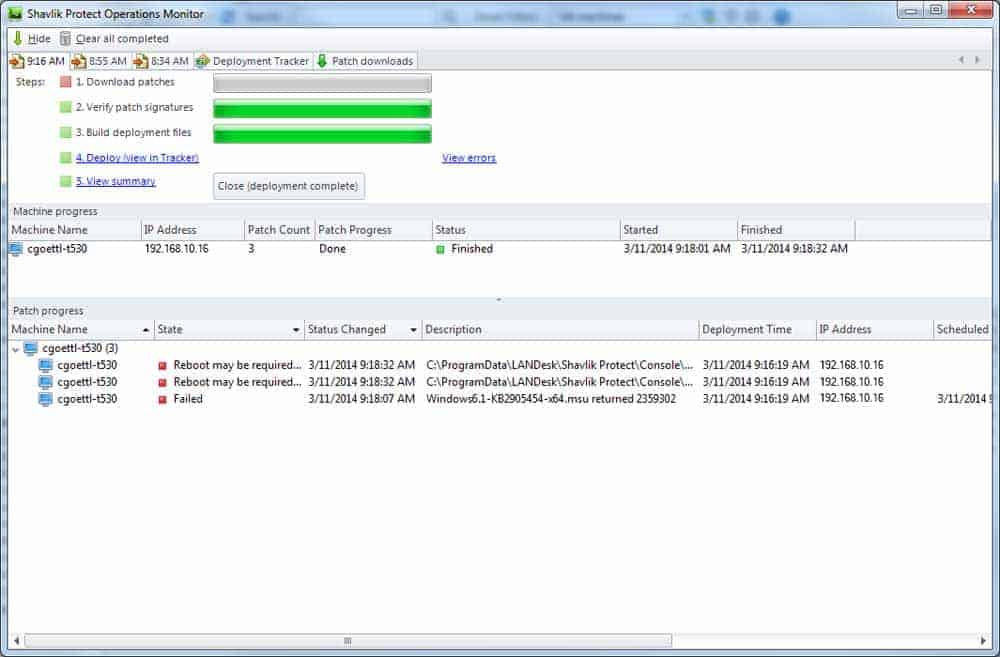Click green status square beside Deploy step
Viewport: 1000px width, 657px height.
[66, 158]
